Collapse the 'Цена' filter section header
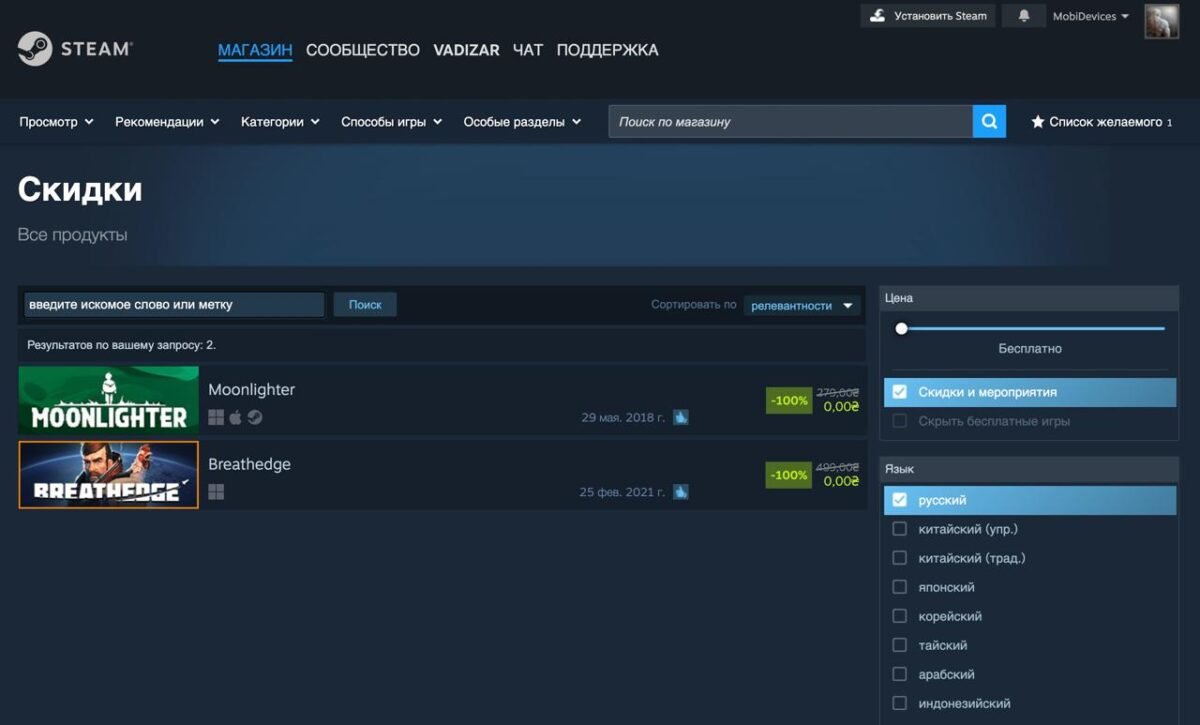Image resolution: width=1200 pixels, height=725 pixels. pos(1029,298)
